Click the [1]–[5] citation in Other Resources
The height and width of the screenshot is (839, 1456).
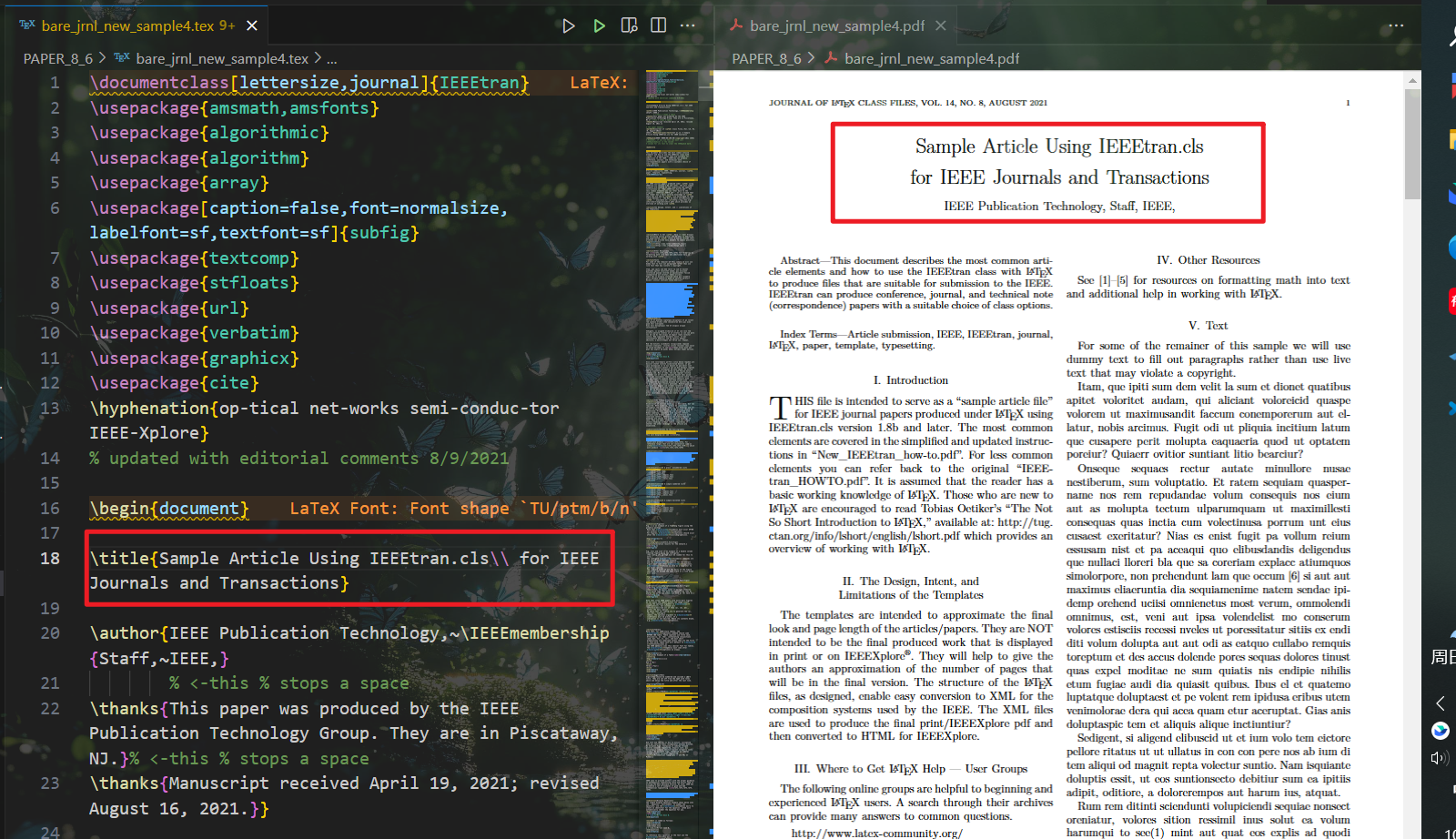1114,280
